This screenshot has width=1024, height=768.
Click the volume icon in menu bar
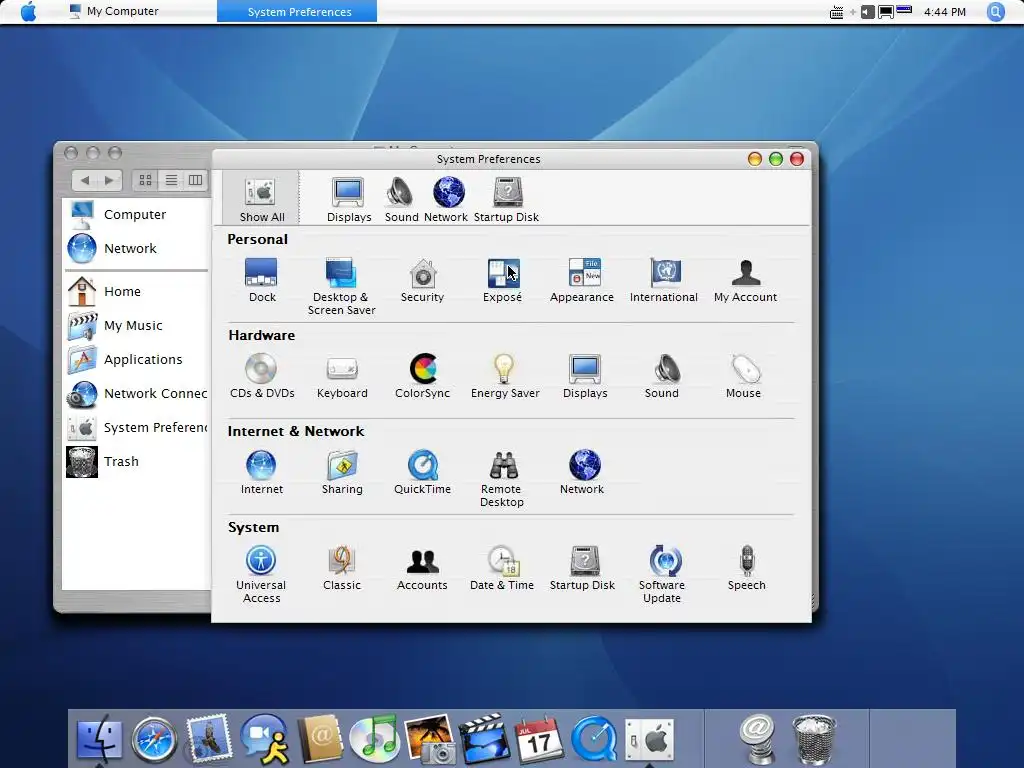[x=867, y=12]
